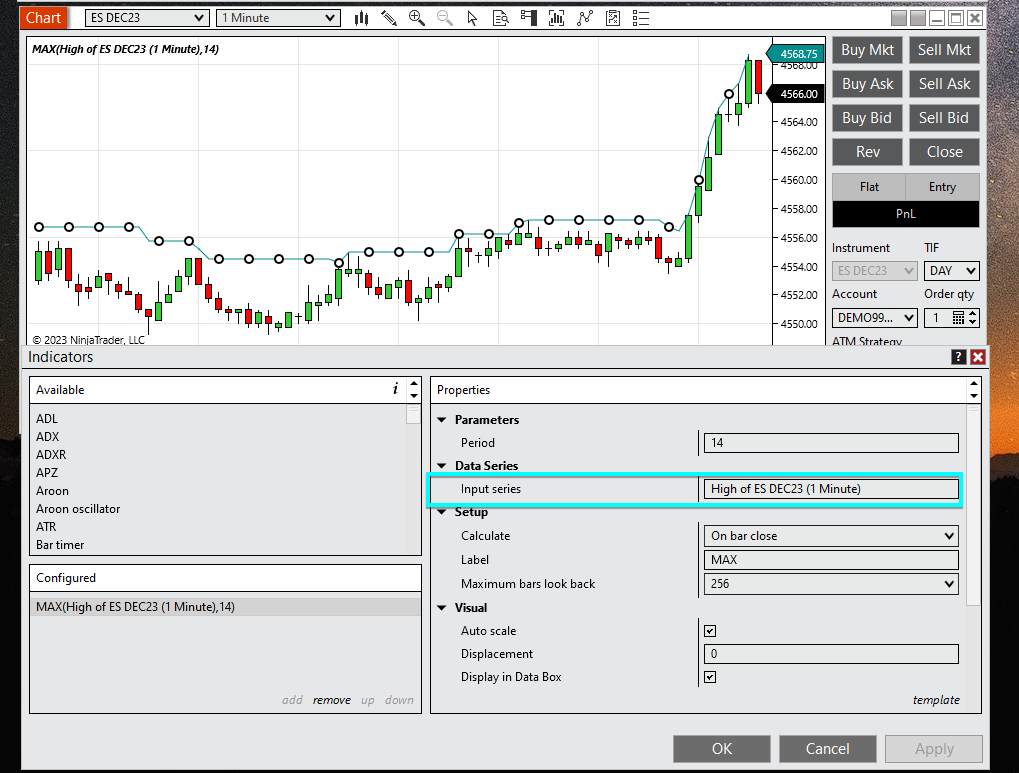Click the Properties panel scrollbar

(x=973, y=506)
